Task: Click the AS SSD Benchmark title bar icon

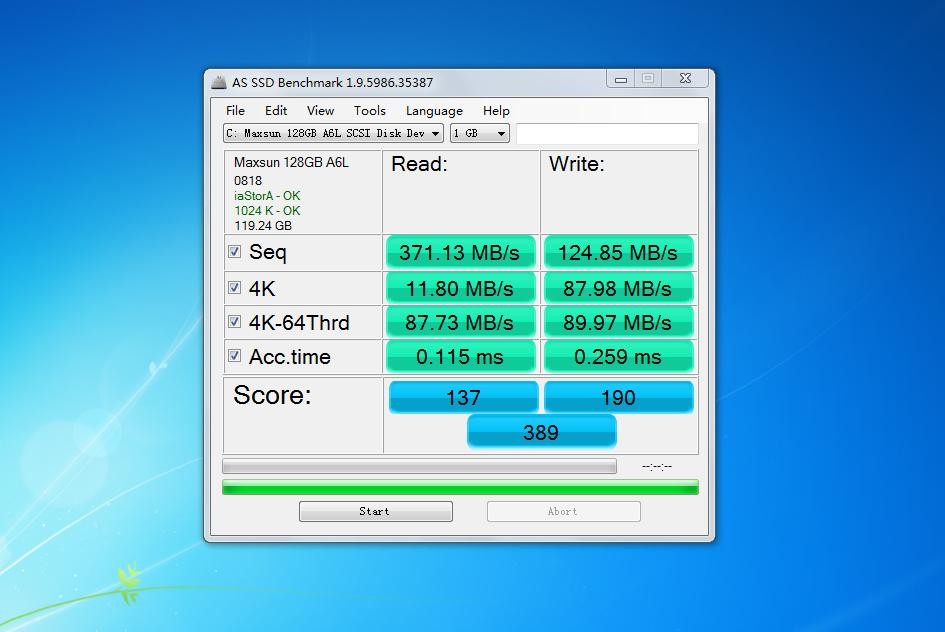Action: coord(218,82)
